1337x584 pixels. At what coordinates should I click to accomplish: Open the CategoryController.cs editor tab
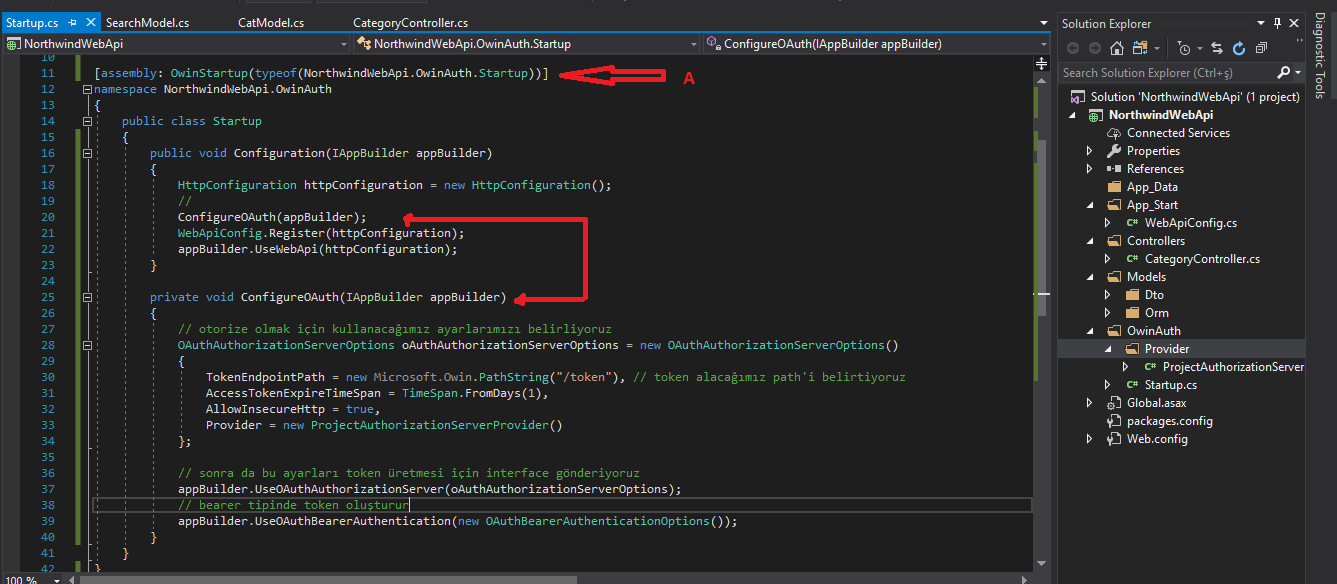[x=410, y=23]
